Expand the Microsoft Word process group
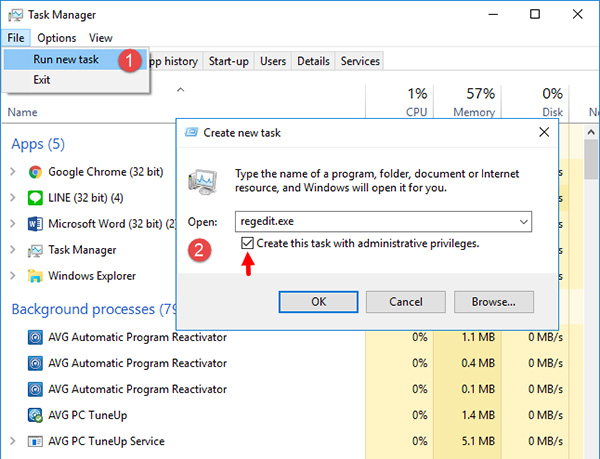Screen dimensions: 600x459 coord(13,223)
